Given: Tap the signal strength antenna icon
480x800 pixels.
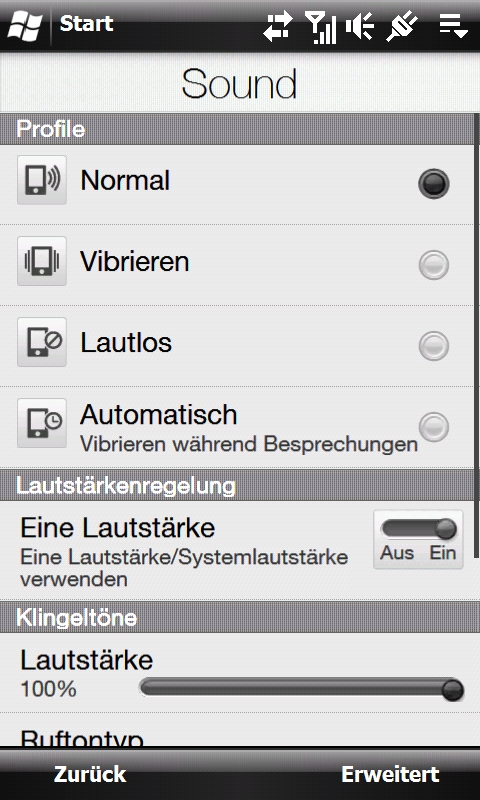Looking at the screenshot, I should (x=320, y=27).
